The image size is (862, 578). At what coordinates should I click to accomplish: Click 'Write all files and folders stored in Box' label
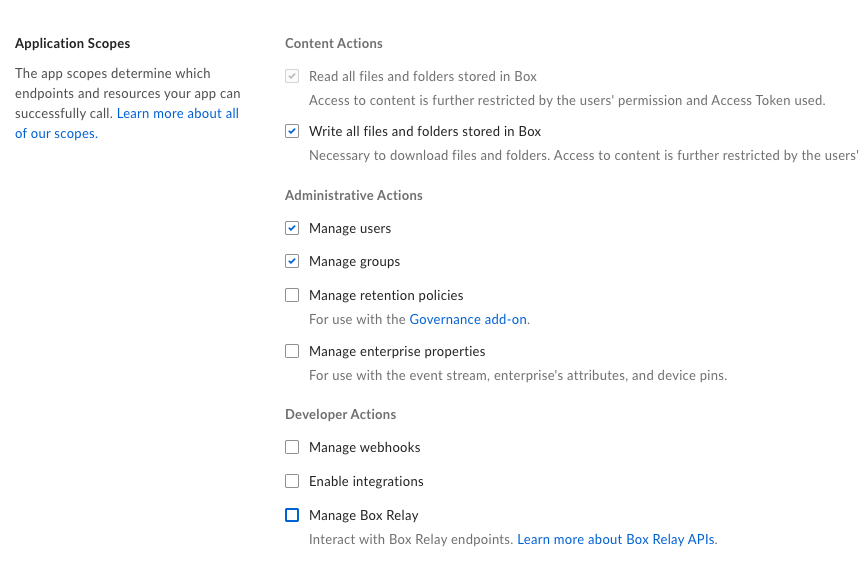click(x=425, y=131)
